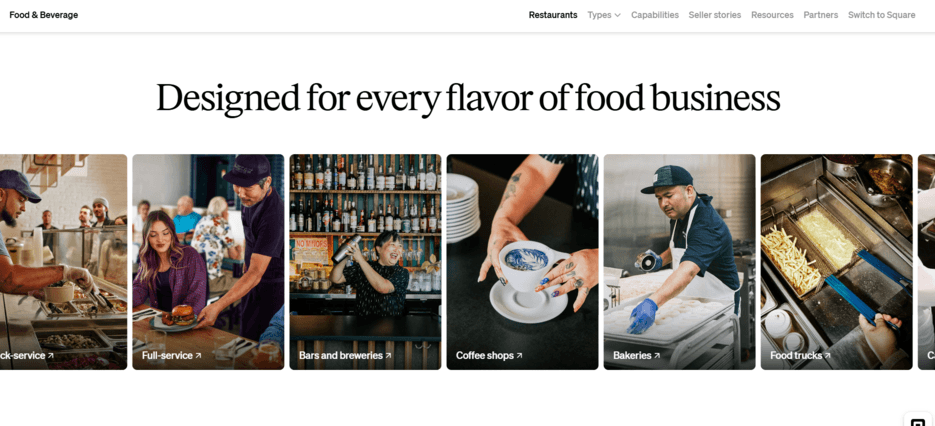Open the Food trucks photo card
The image size is (935, 426).
coord(837,262)
